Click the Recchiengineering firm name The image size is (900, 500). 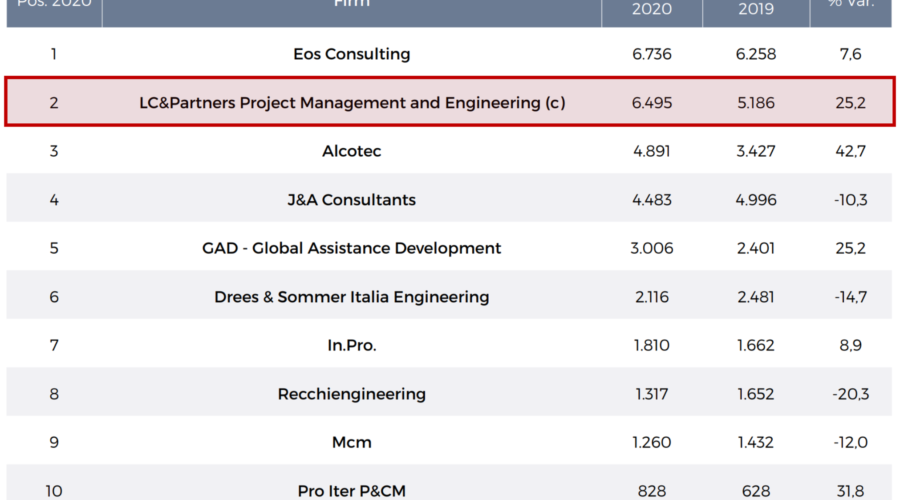click(352, 394)
